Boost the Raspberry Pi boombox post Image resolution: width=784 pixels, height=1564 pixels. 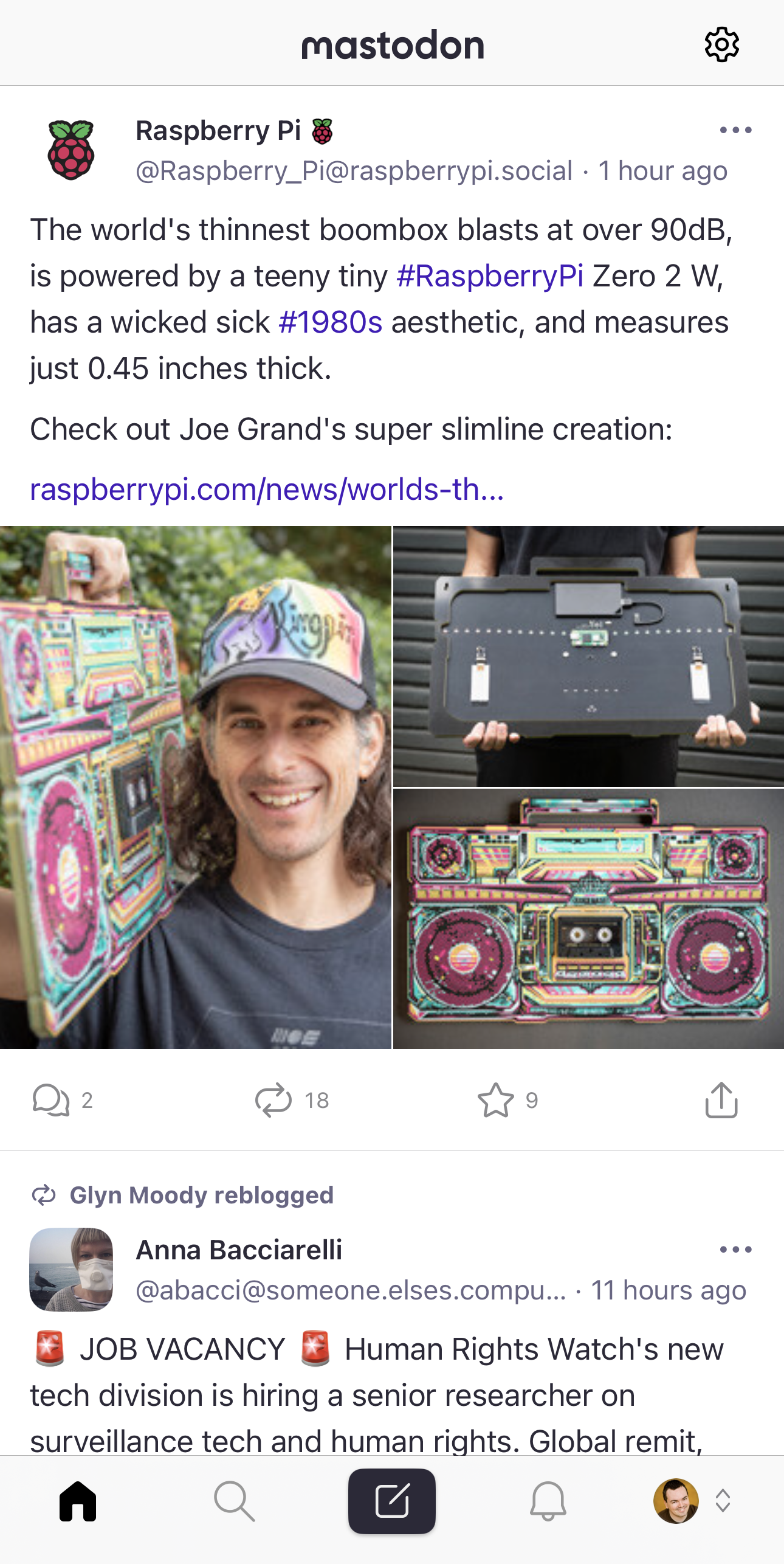[x=273, y=1100]
